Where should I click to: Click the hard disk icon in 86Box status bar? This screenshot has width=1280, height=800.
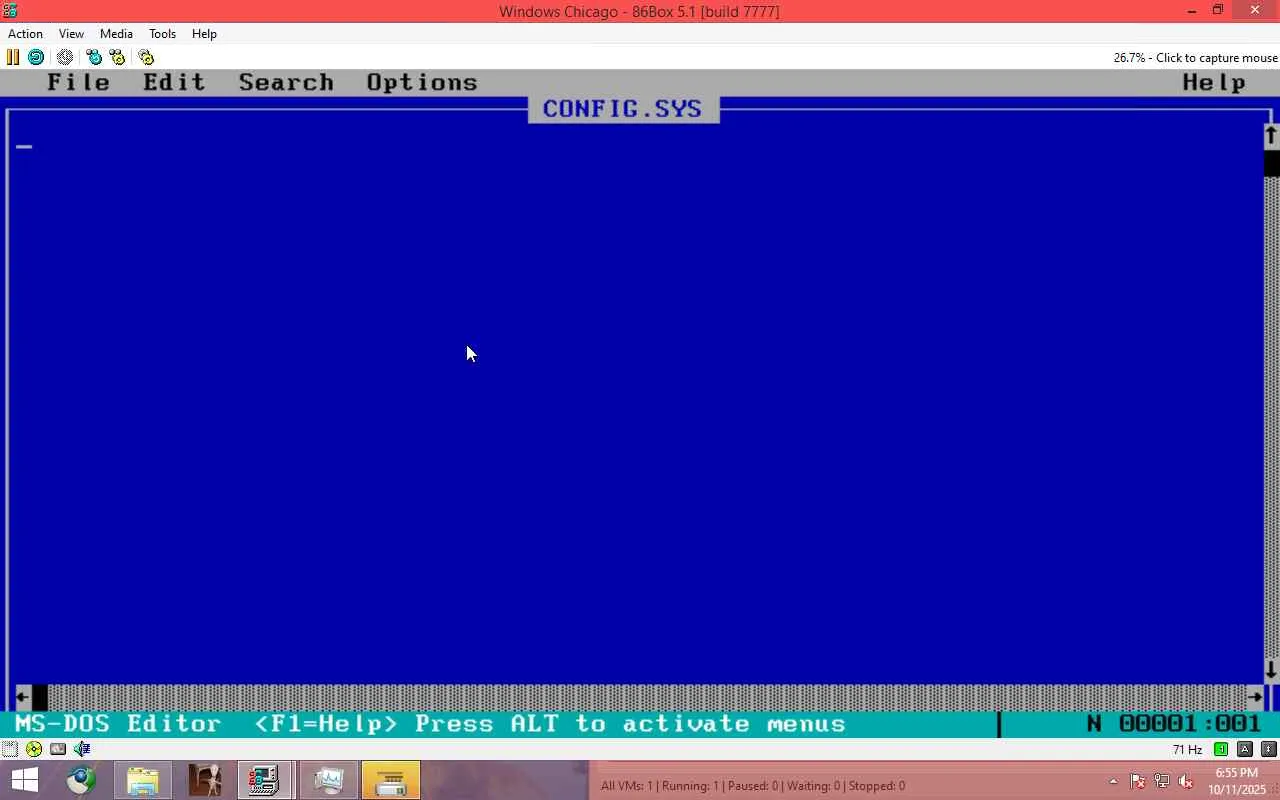pyautogui.click(x=58, y=749)
